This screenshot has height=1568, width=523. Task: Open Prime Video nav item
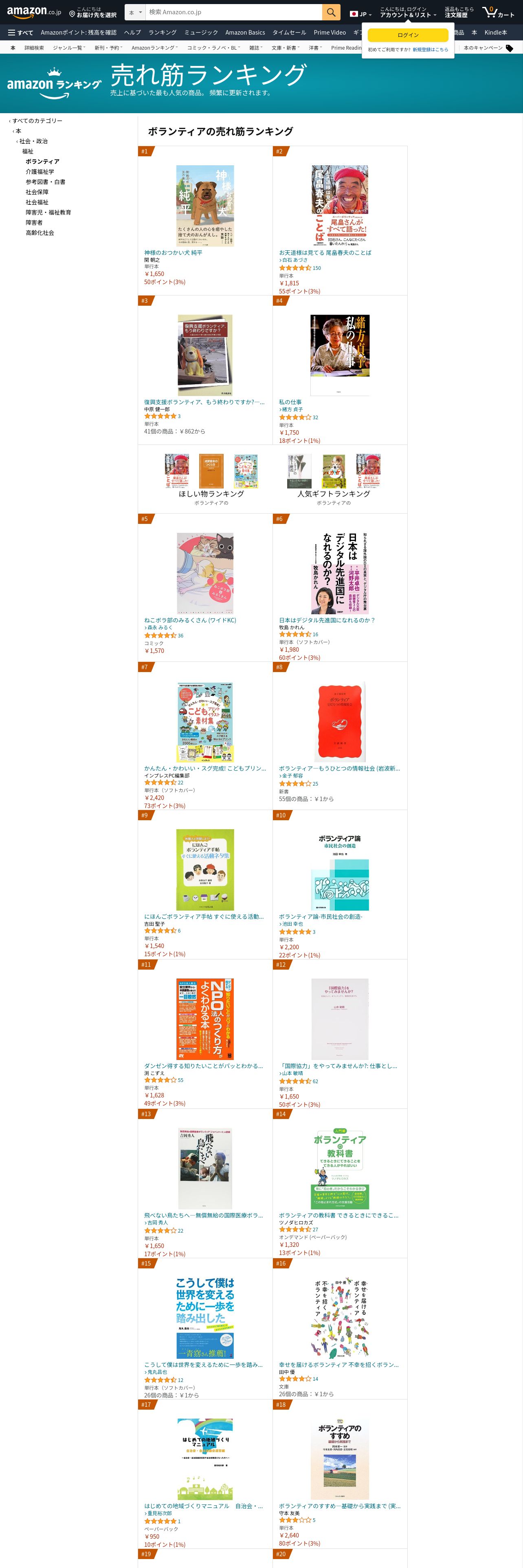tap(330, 32)
